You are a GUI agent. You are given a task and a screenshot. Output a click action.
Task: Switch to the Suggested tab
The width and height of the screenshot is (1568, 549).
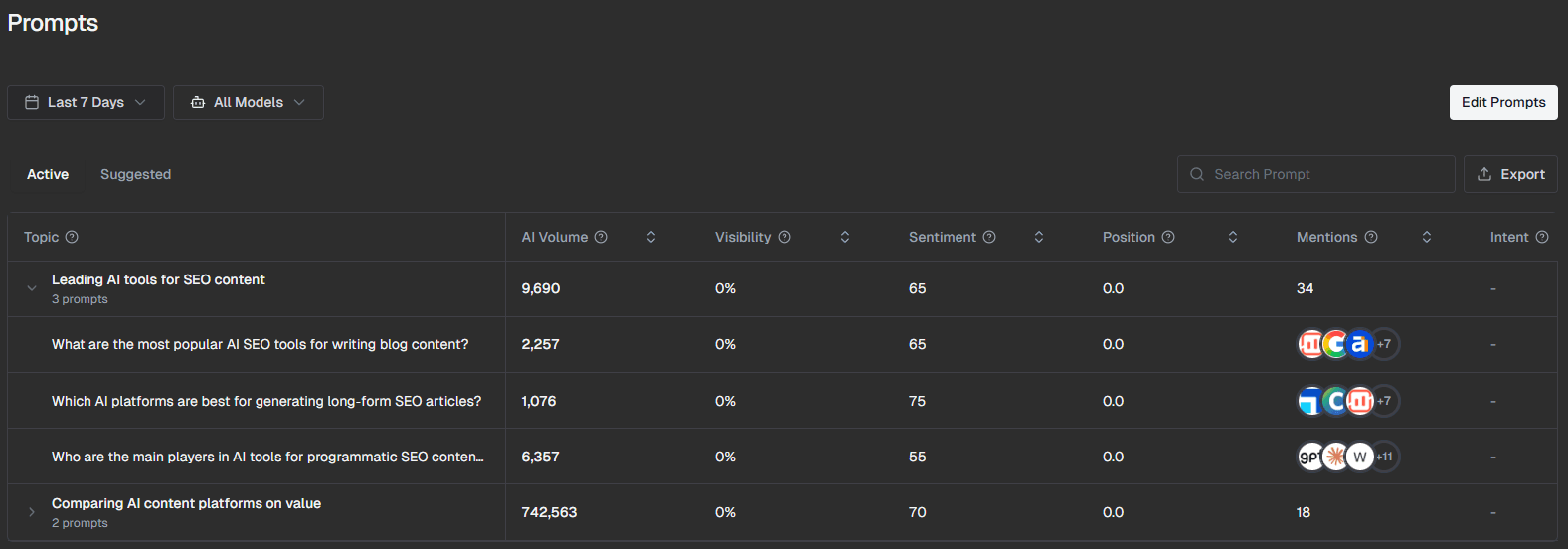[x=135, y=174]
